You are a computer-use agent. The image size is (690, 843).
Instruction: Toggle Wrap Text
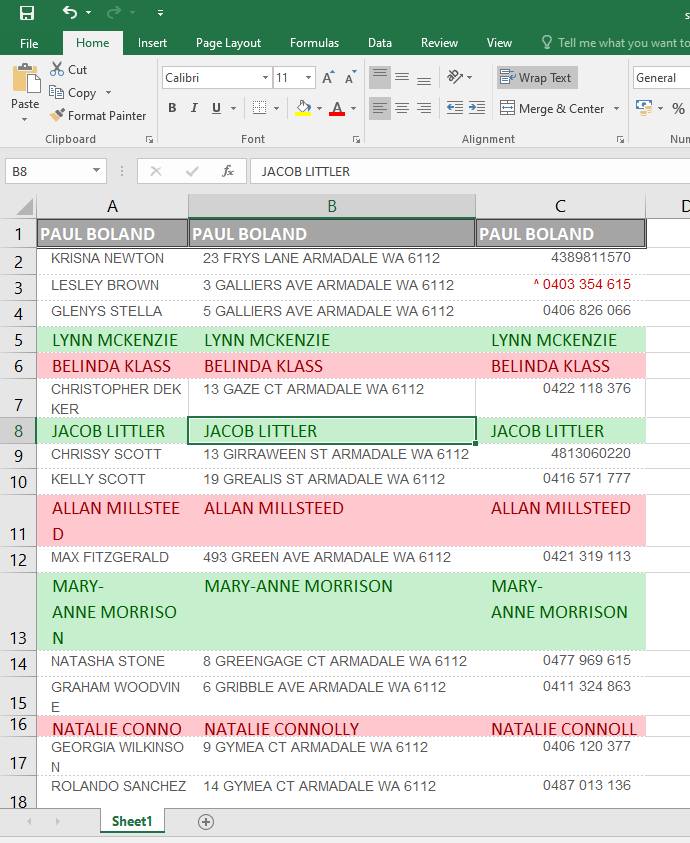[x=537, y=78]
